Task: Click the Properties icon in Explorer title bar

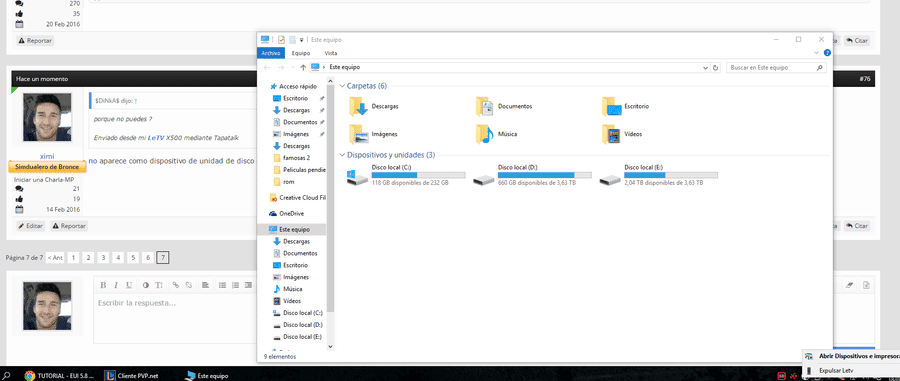Action: (281, 40)
